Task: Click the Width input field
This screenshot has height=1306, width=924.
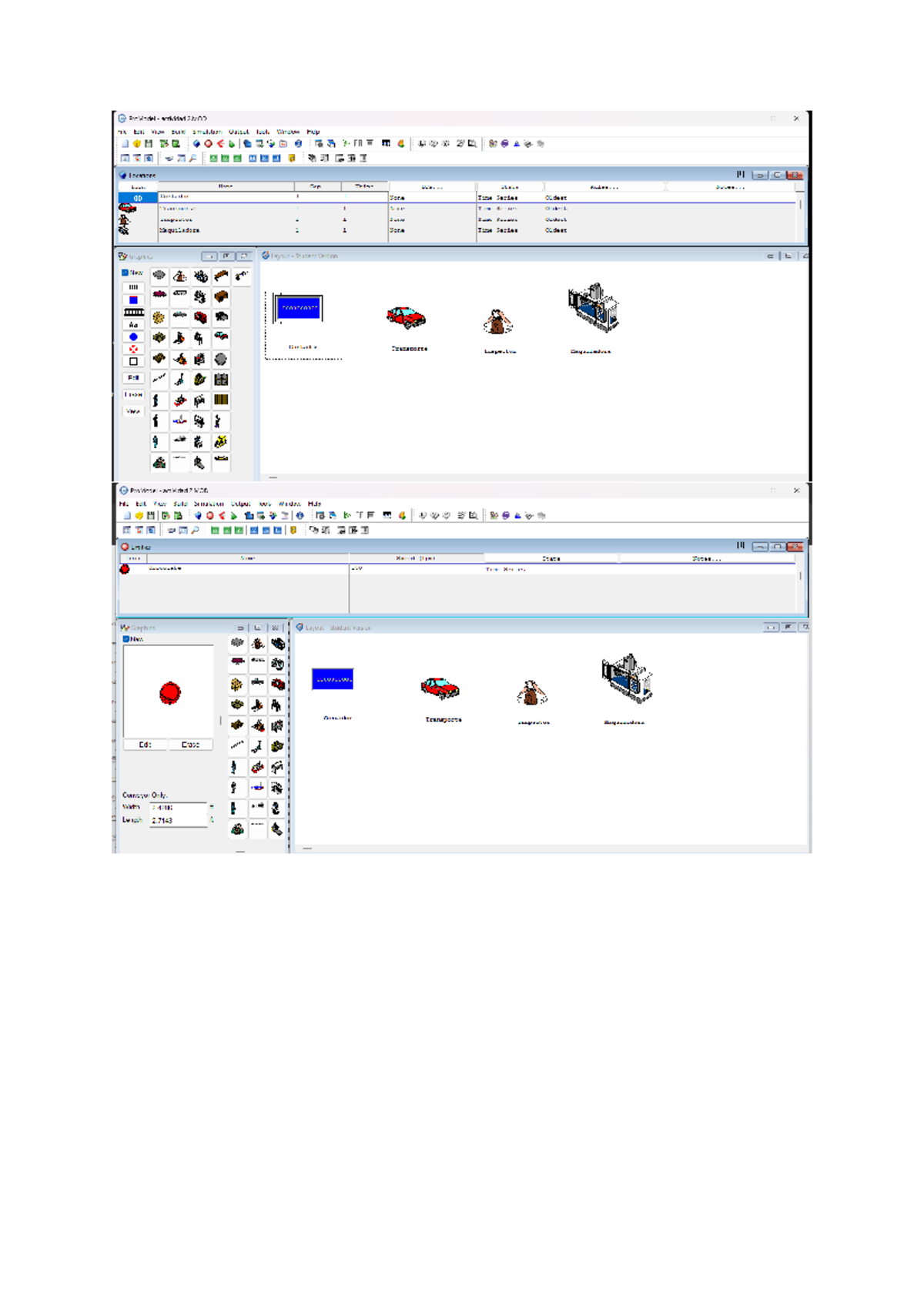Action: click(x=179, y=808)
